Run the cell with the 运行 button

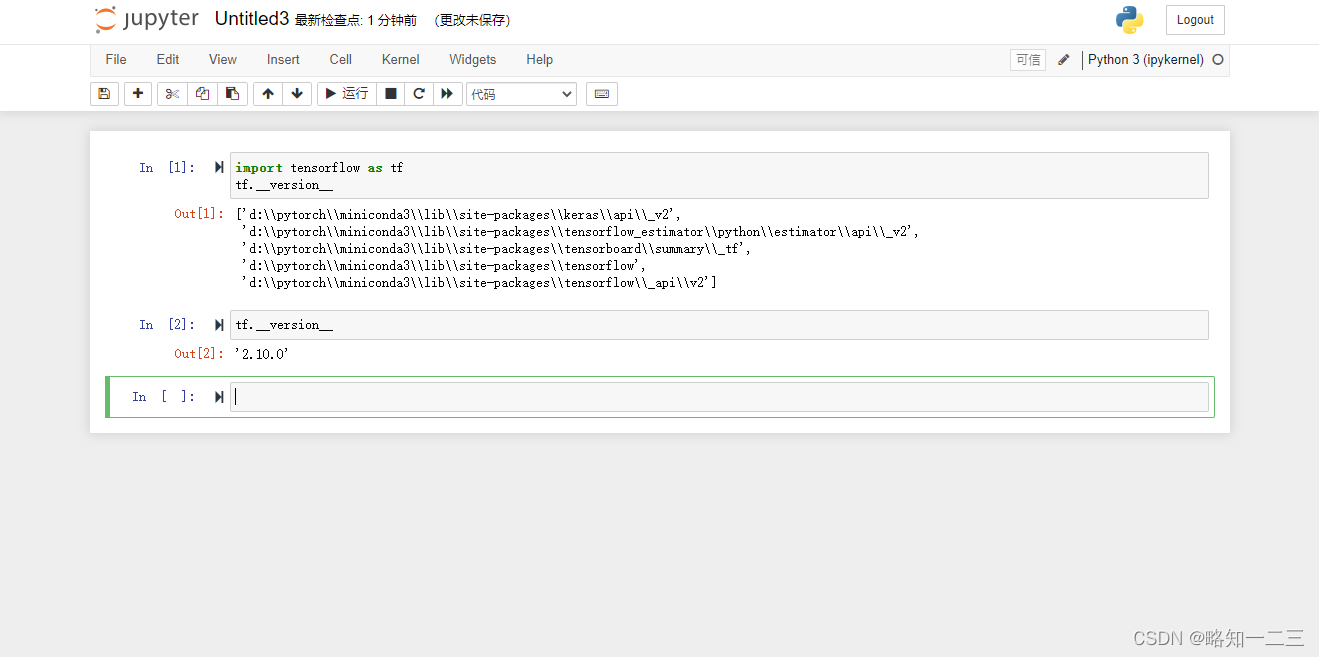(345, 93)
